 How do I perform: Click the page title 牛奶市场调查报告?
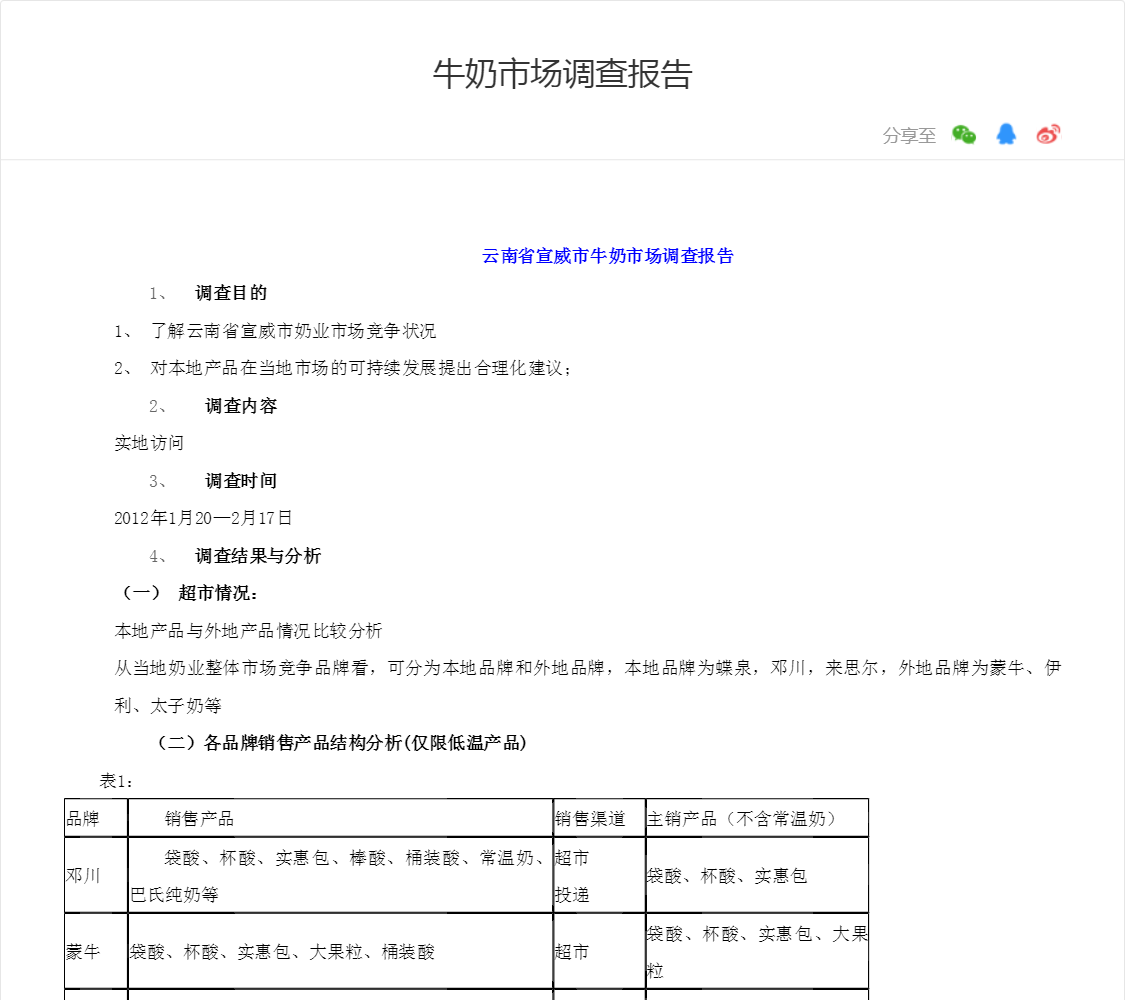click(562, 74)
